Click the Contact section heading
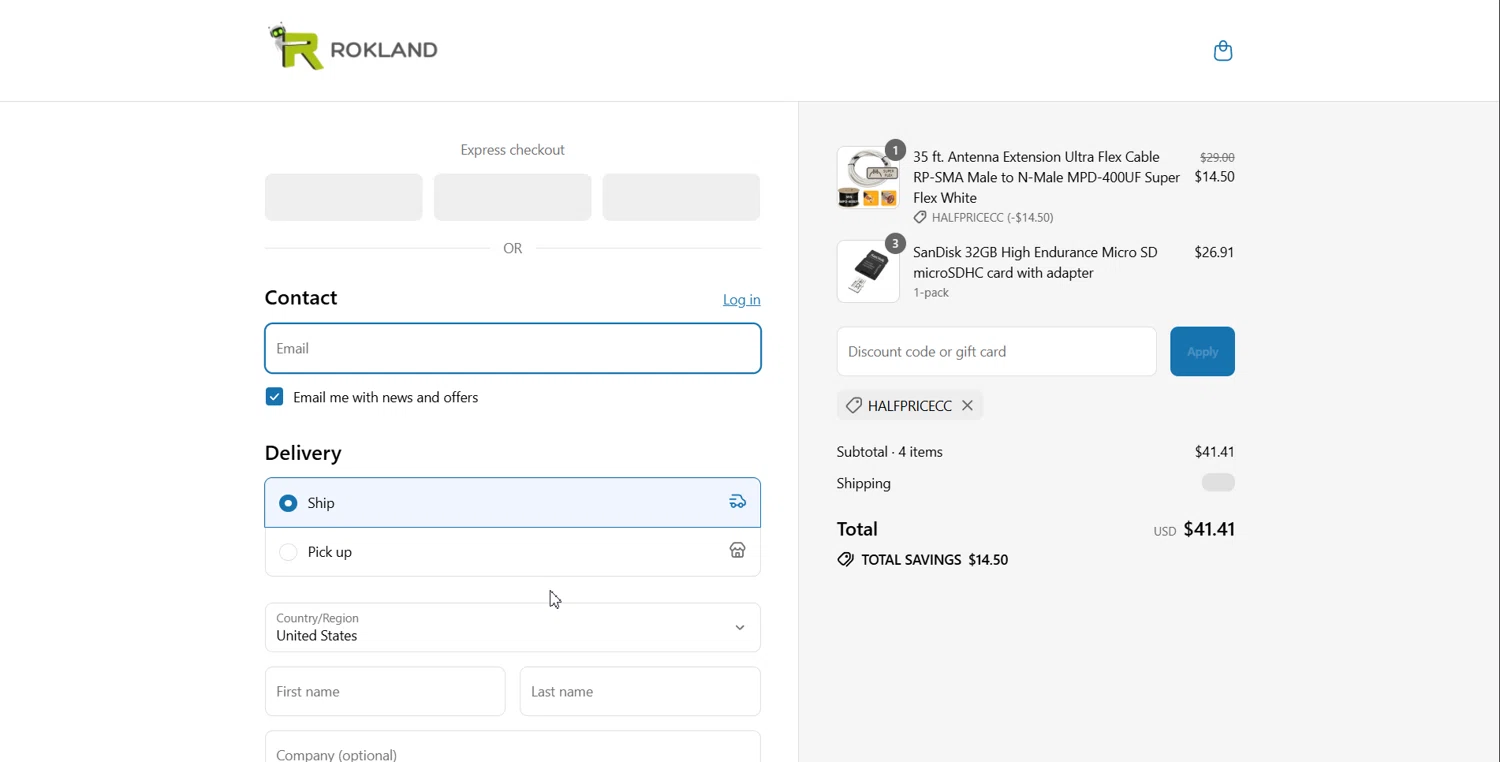 pyautogui.click(x=301, y=298)
